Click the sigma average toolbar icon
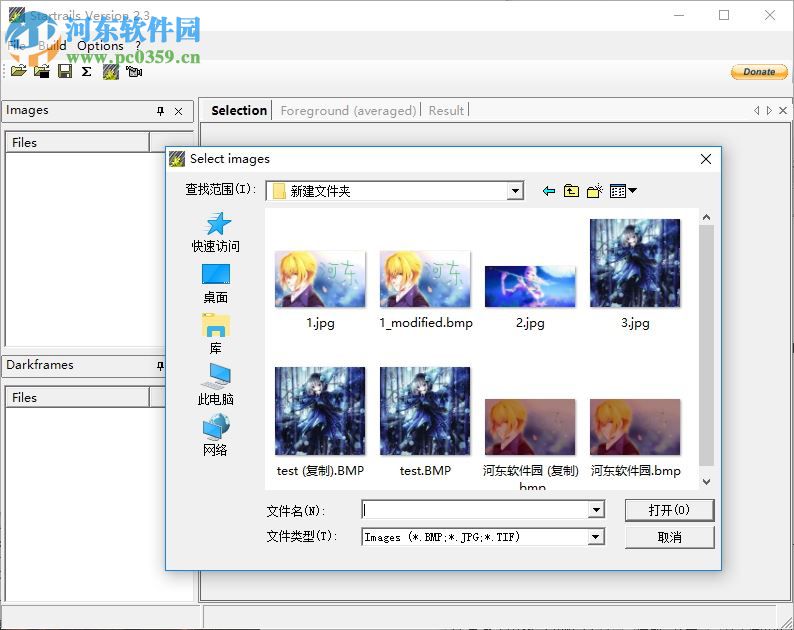 coord(87,71)
